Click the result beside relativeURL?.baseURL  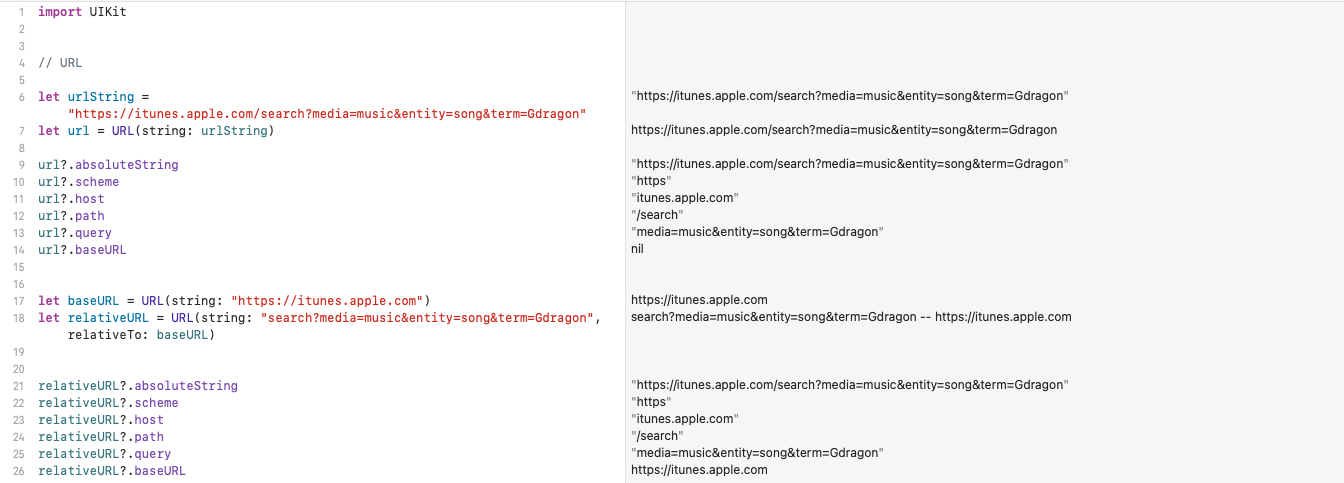point(699,470)
